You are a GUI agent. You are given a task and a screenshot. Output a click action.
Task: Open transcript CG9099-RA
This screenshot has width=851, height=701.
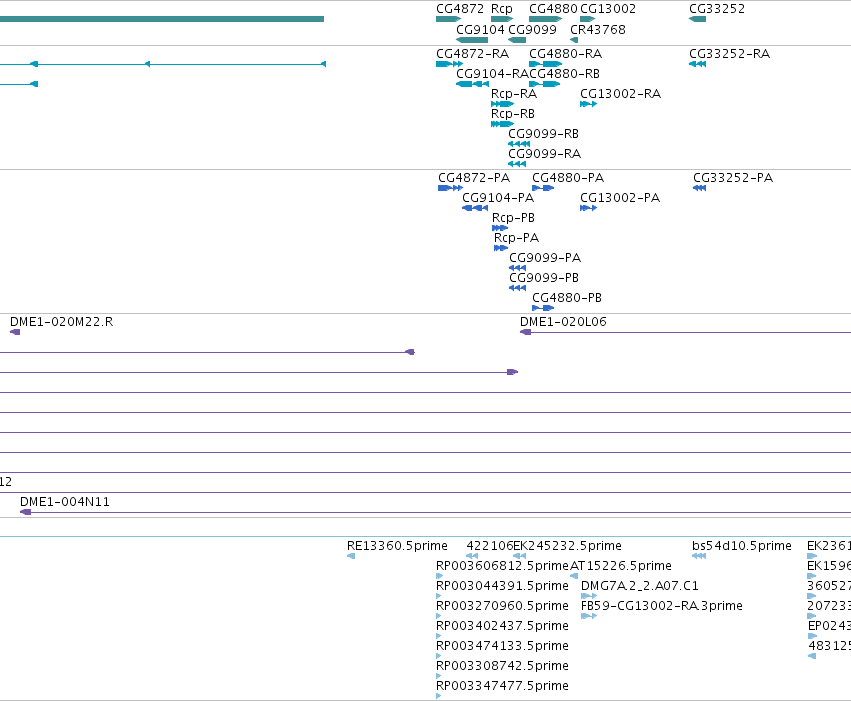(x=544, y=154)
